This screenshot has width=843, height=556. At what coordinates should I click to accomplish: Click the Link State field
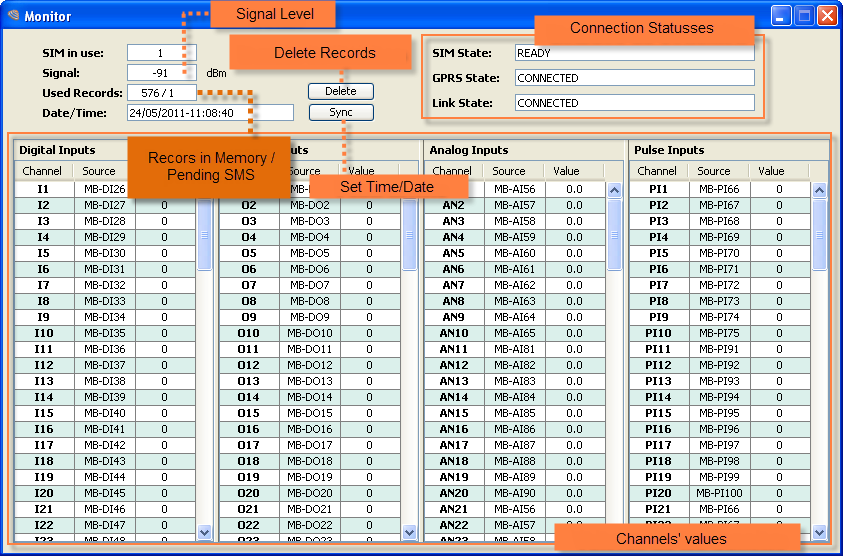(634, 103)
